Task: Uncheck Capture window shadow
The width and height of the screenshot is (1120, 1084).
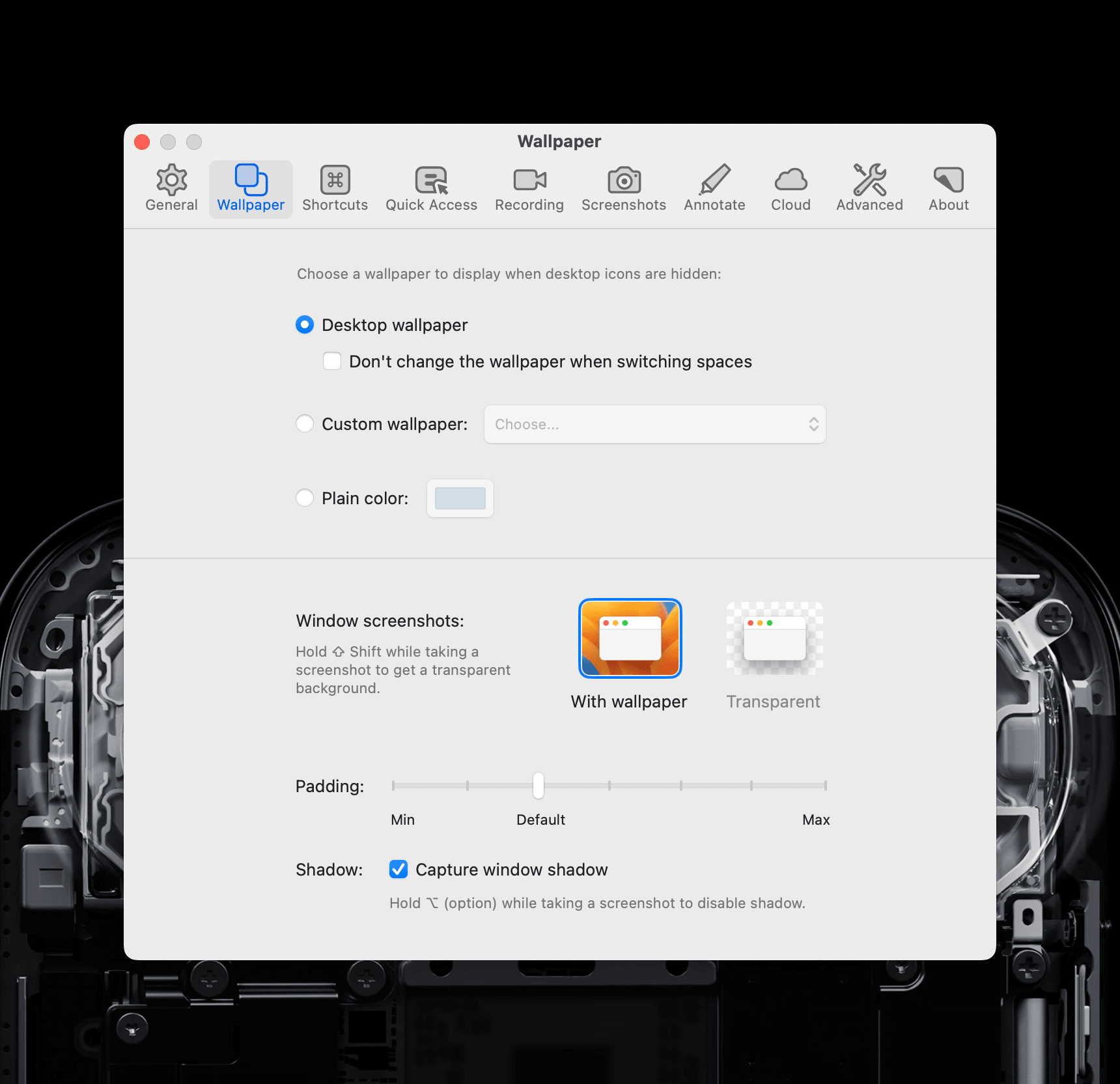Action: pos(399,869)
